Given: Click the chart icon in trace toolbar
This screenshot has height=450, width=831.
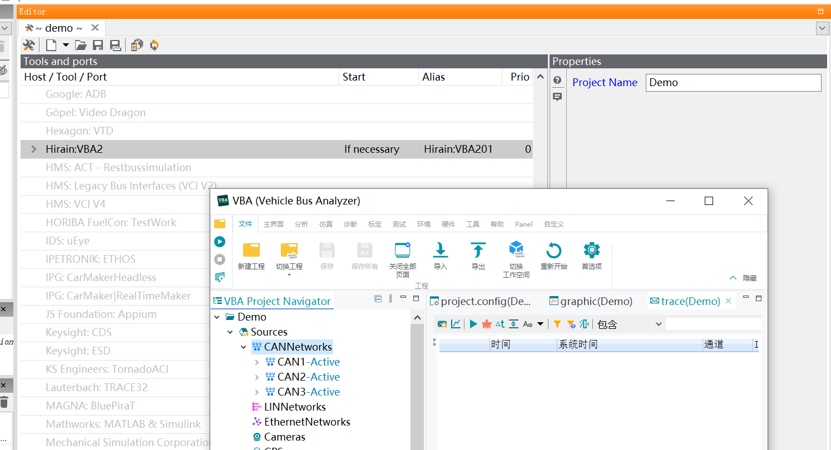Looking at the screenshot, I should [x=456, y=324].
